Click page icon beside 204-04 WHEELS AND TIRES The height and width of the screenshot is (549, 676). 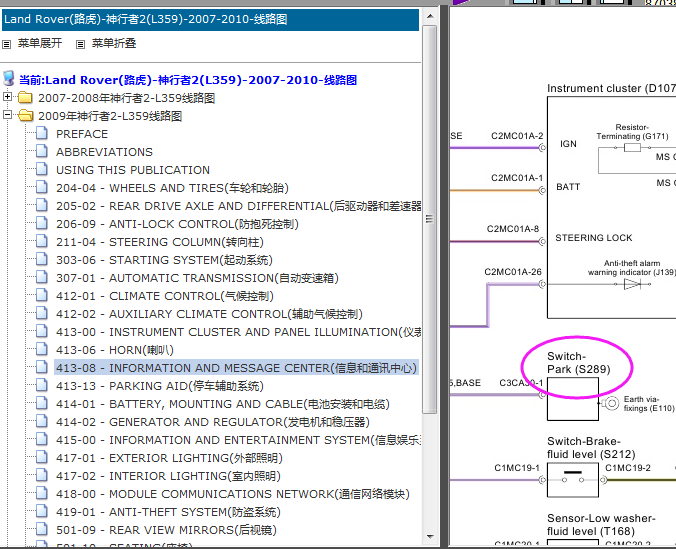[42, 187]
